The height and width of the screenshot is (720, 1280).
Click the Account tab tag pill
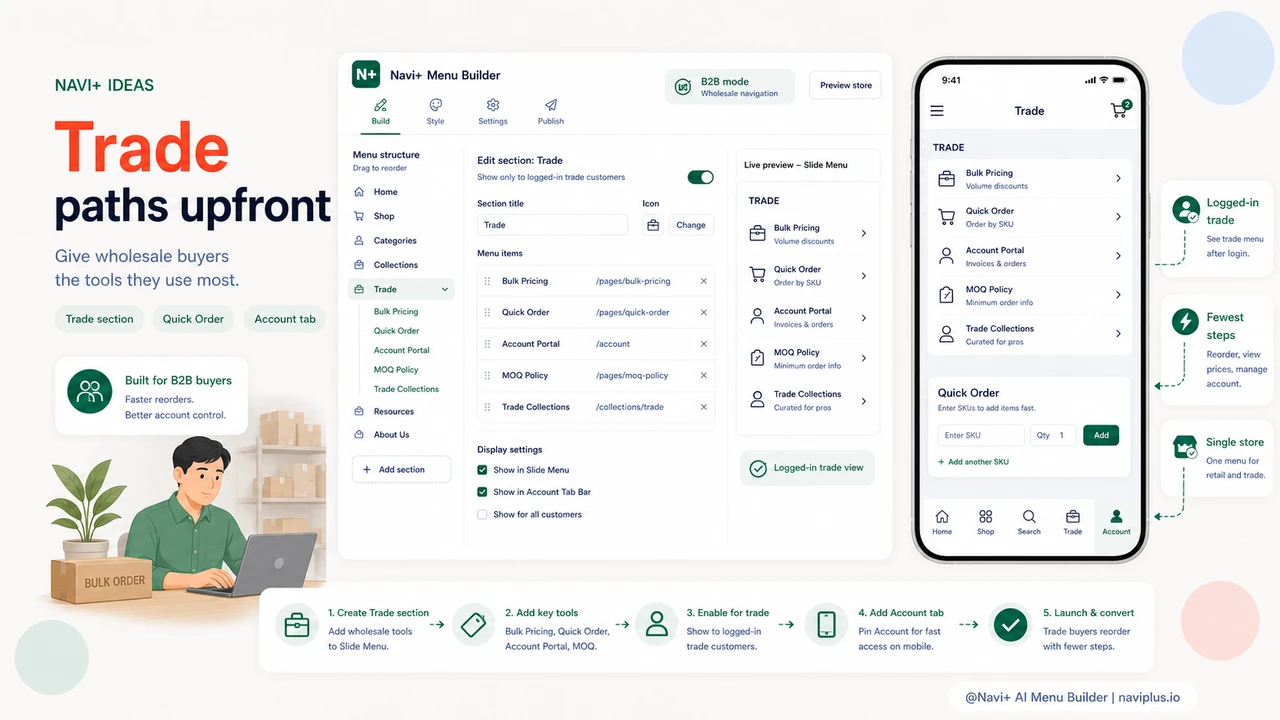285,319
